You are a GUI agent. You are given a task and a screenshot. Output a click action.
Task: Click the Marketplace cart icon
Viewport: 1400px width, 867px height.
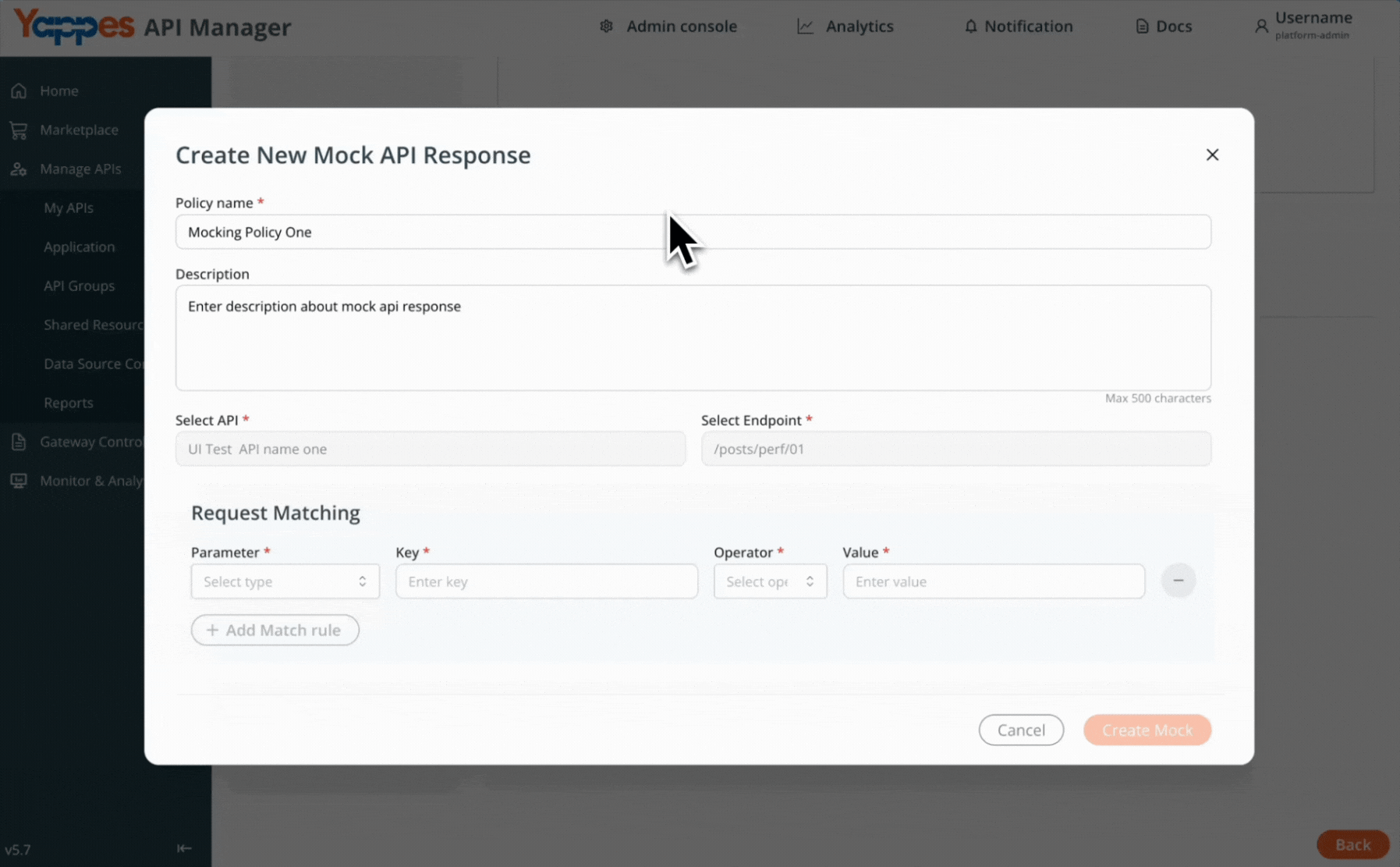coord(19,130)
